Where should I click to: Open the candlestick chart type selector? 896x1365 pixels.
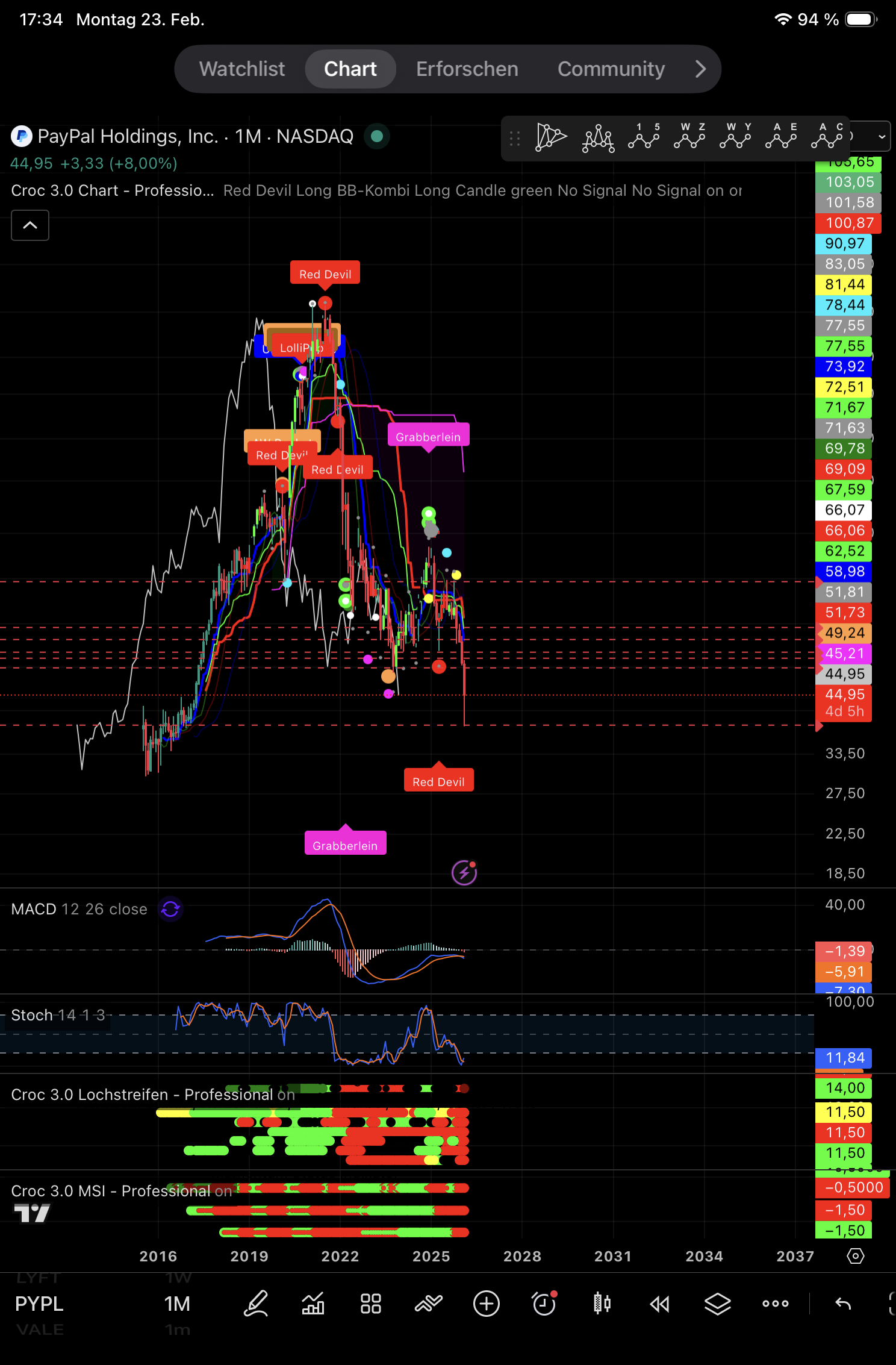coord(602,1304)
